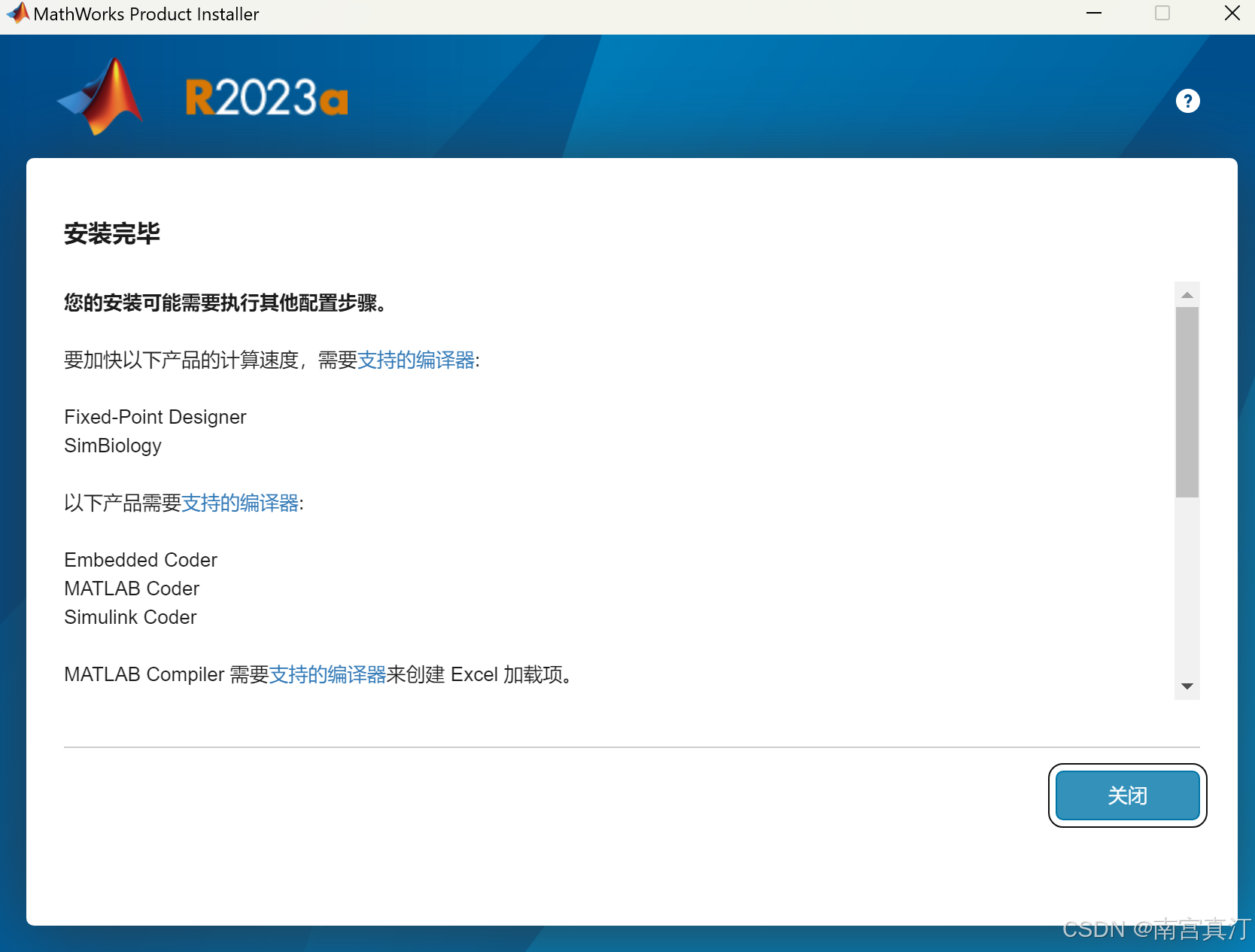Select the SimBiology text
Viewport: 1255px width, 952px height.
113,446
